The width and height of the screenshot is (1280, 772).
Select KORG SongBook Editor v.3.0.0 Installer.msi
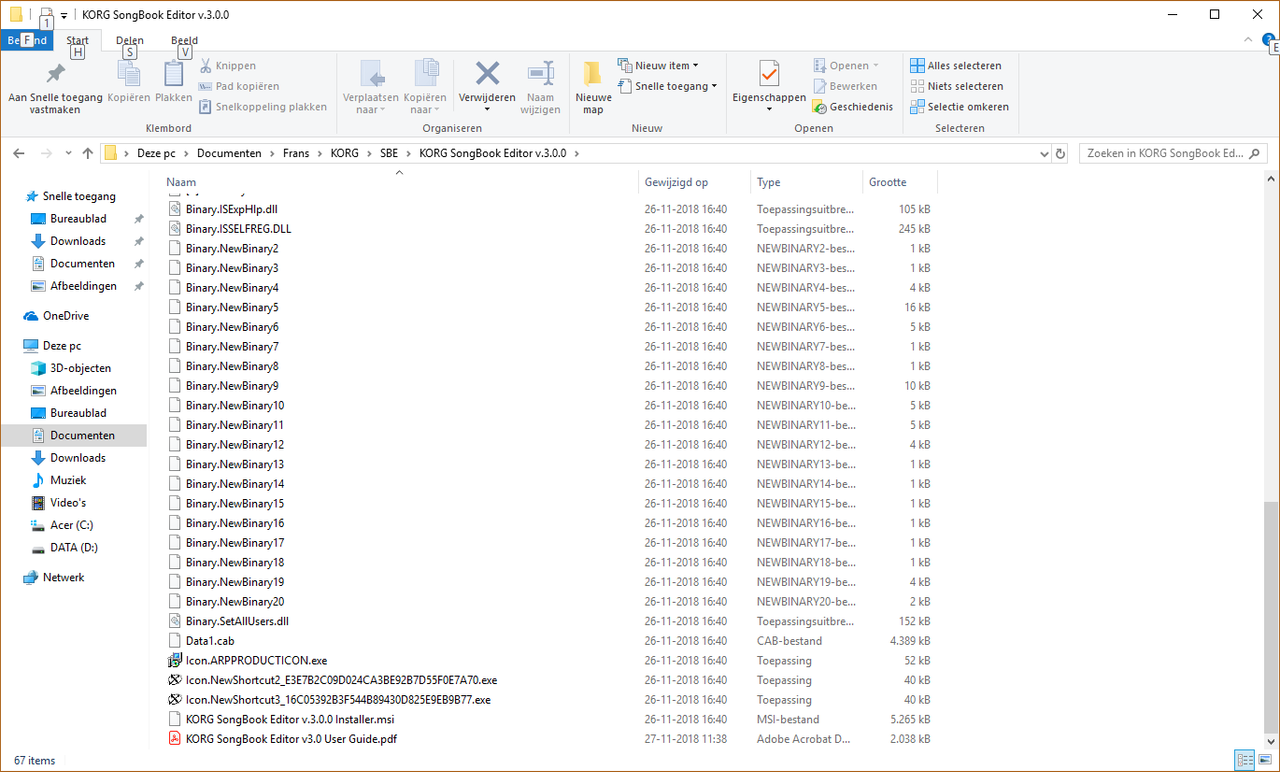pyautogui.click(x=290, y=720)
